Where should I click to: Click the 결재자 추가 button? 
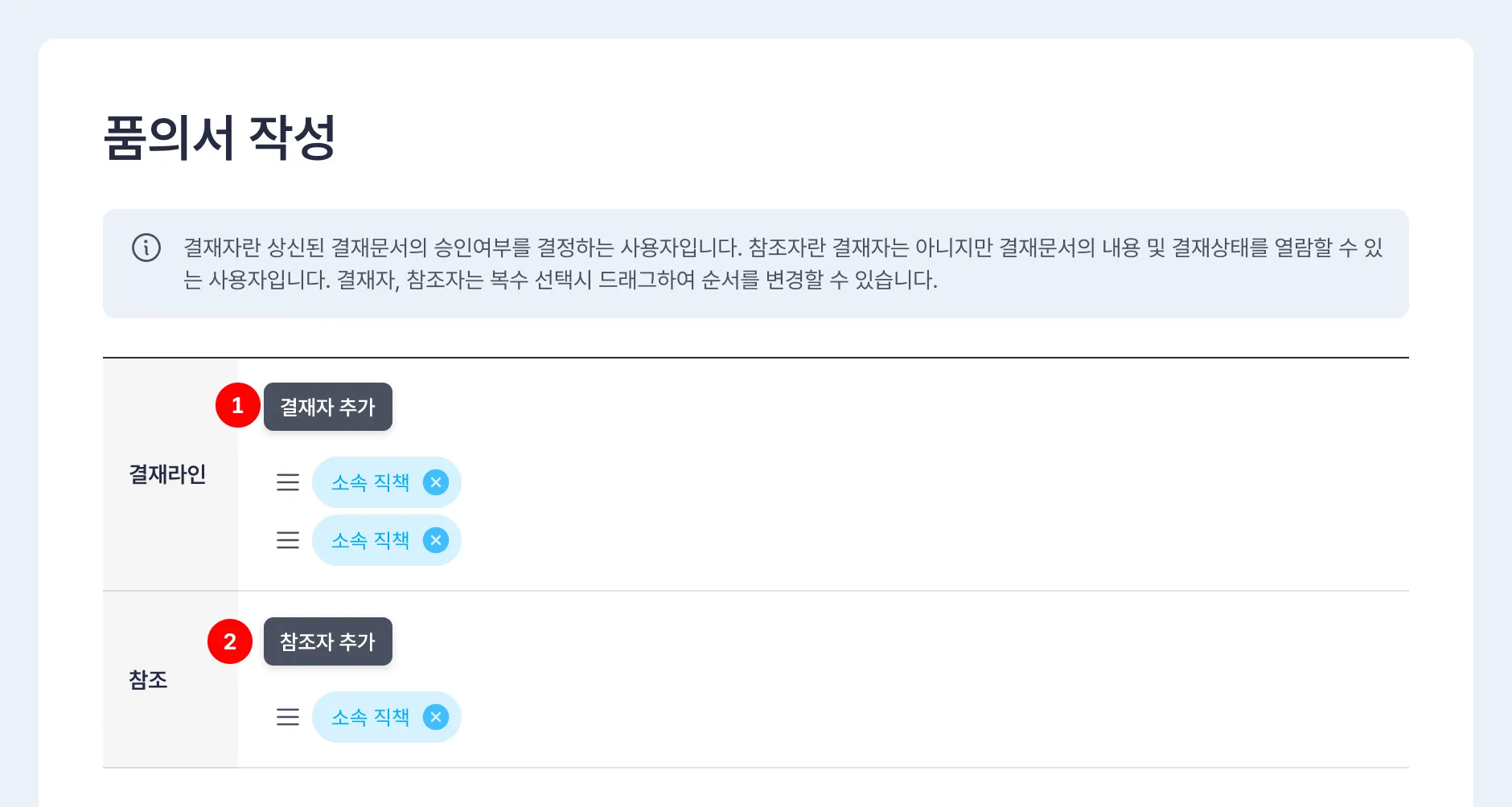click(x=327, y=407)
